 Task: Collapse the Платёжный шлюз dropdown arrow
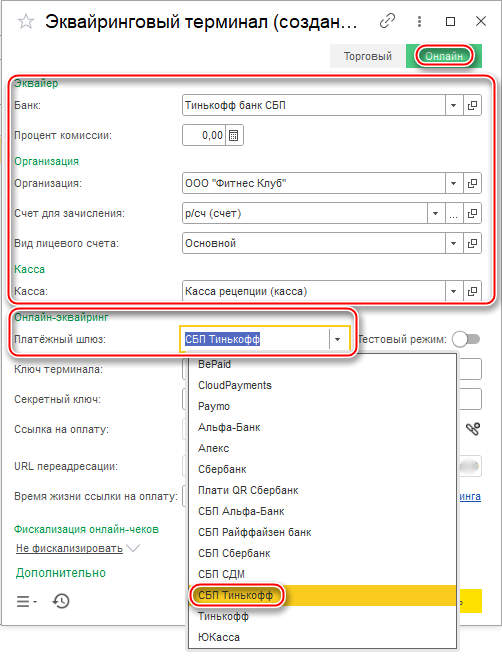point(338,339)
